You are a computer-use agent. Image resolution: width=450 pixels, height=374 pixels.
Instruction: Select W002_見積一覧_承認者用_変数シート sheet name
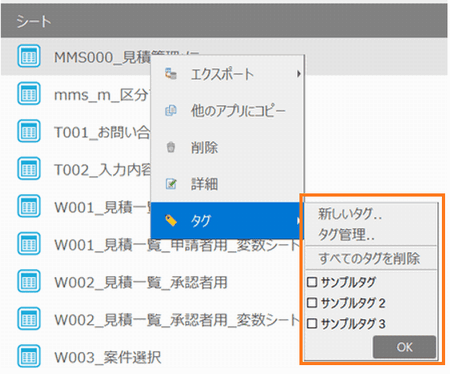pyautogui.click(x=177, y=320)
